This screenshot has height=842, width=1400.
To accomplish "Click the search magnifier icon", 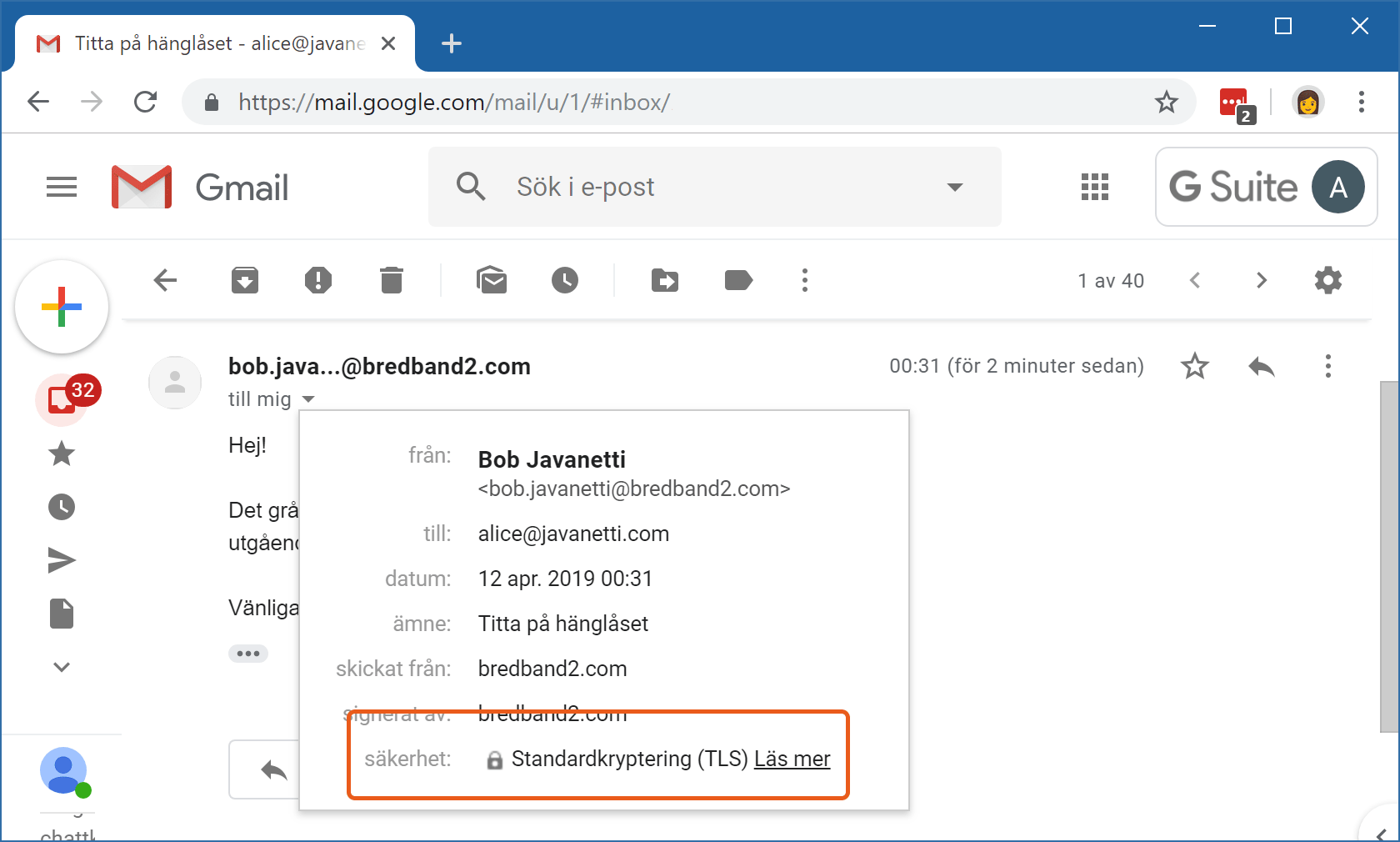I will coord(471,187).
